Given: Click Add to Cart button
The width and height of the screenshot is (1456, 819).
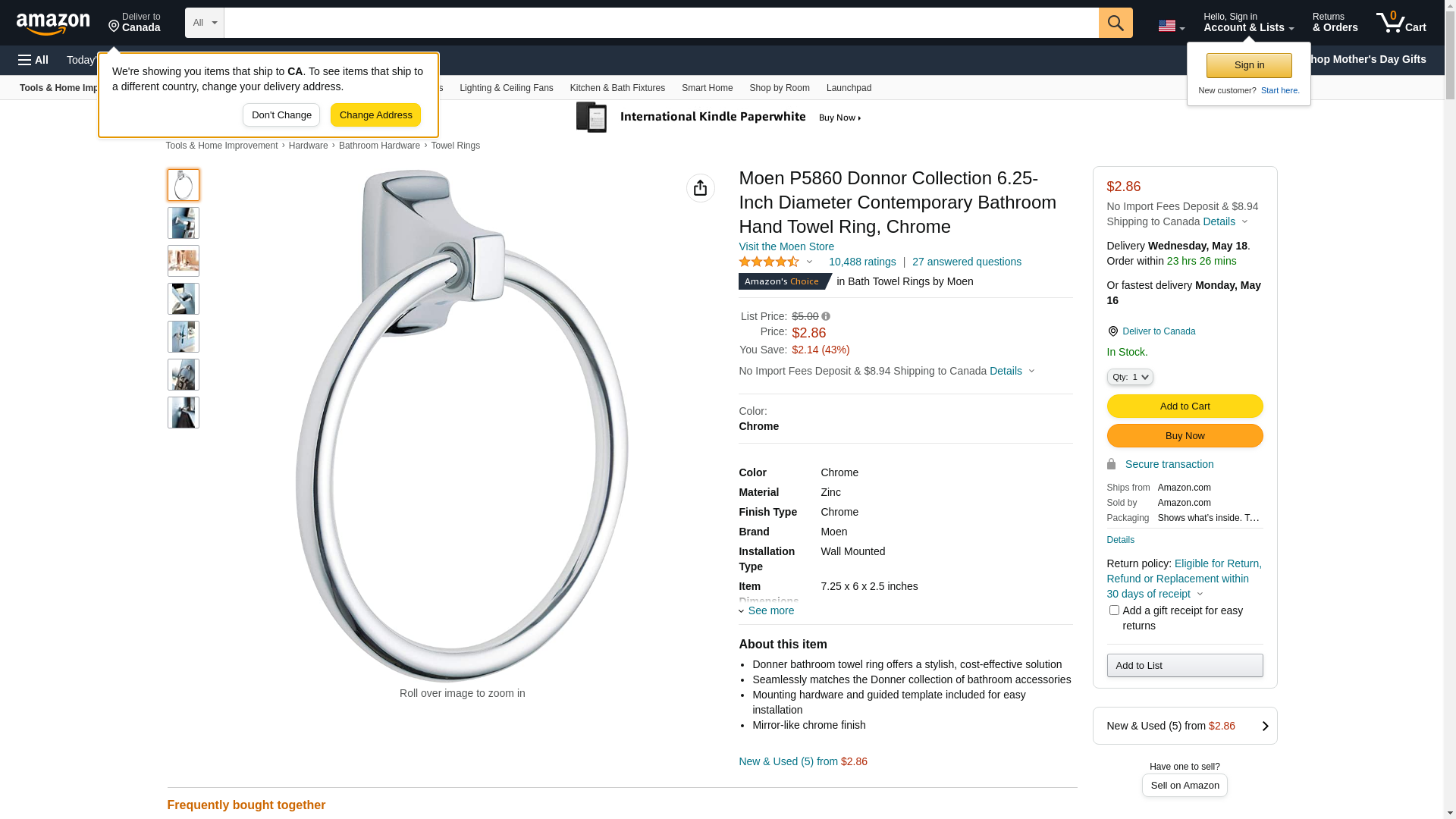Looking at the screenshot, I should coord(1184,406).
